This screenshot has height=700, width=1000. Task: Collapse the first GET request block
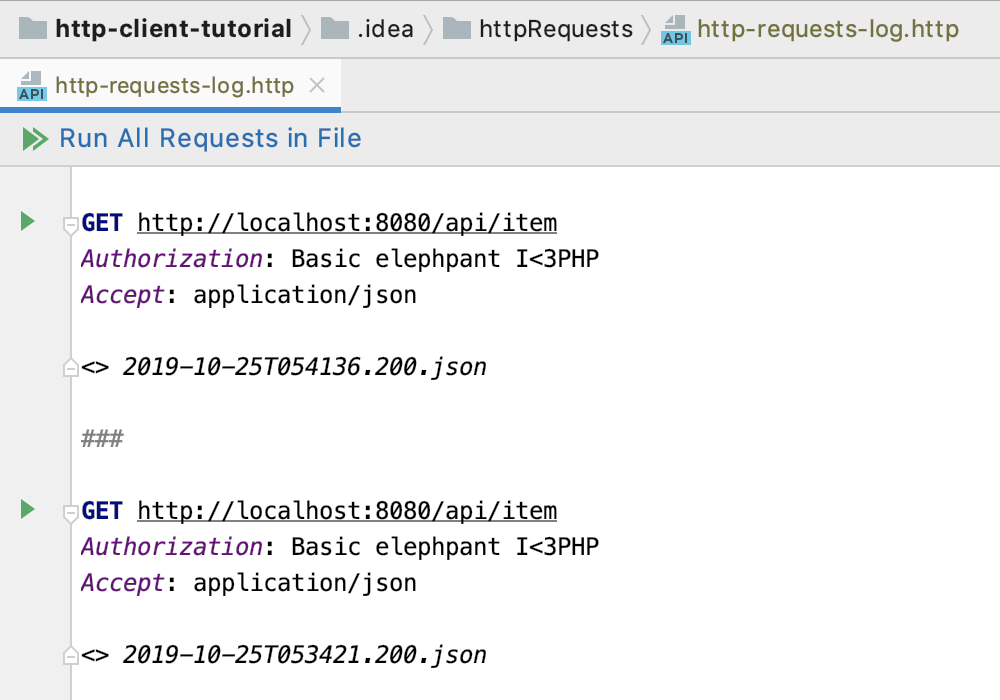tap(70, 225)
